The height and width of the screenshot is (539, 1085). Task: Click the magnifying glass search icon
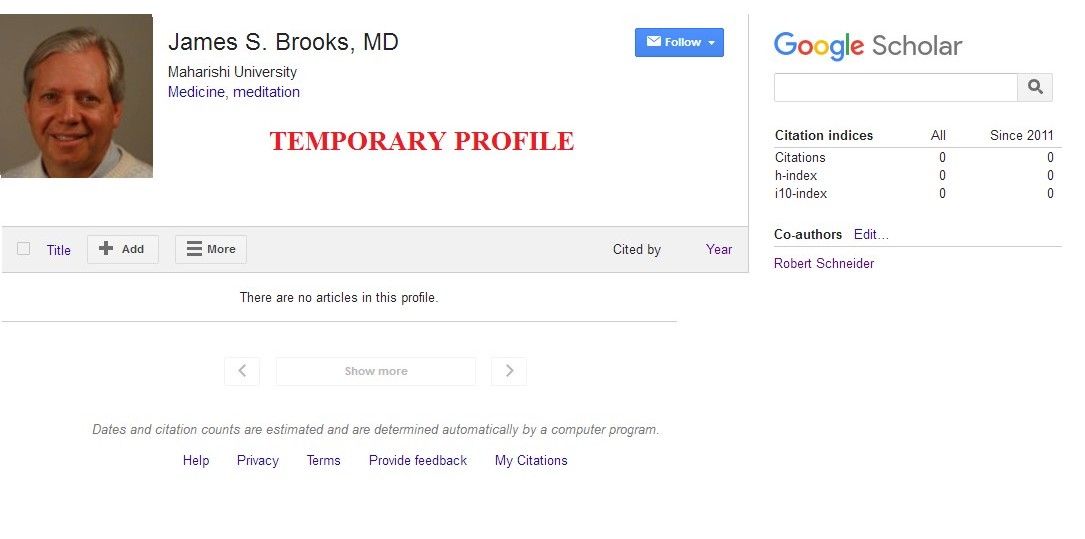[x=1034, y=87]
